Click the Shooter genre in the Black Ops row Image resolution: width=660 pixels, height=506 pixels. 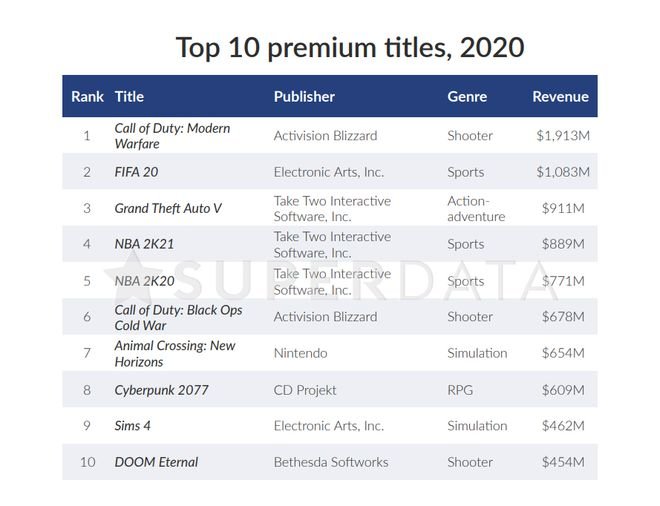470,317
